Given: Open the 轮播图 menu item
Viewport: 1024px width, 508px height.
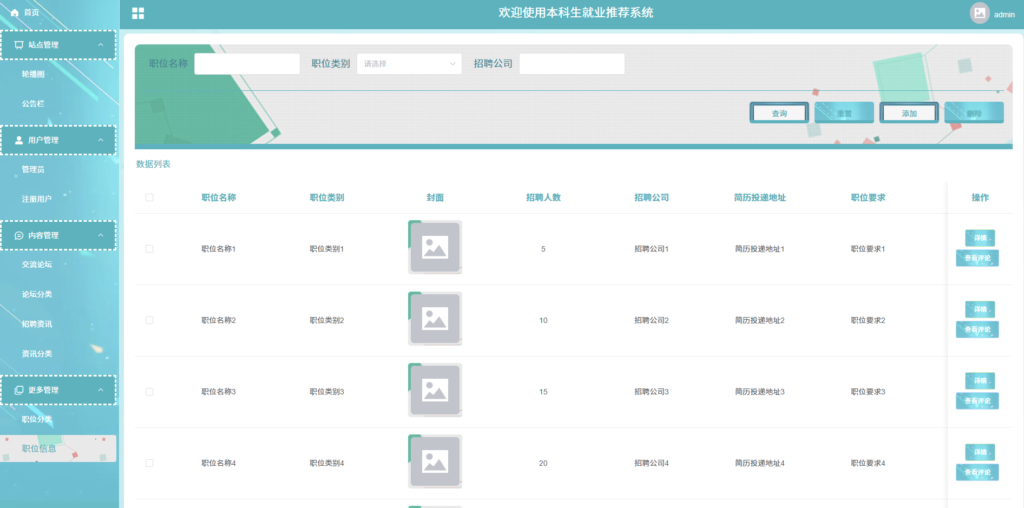Looking at the screenshot, I should click(33, 74).
